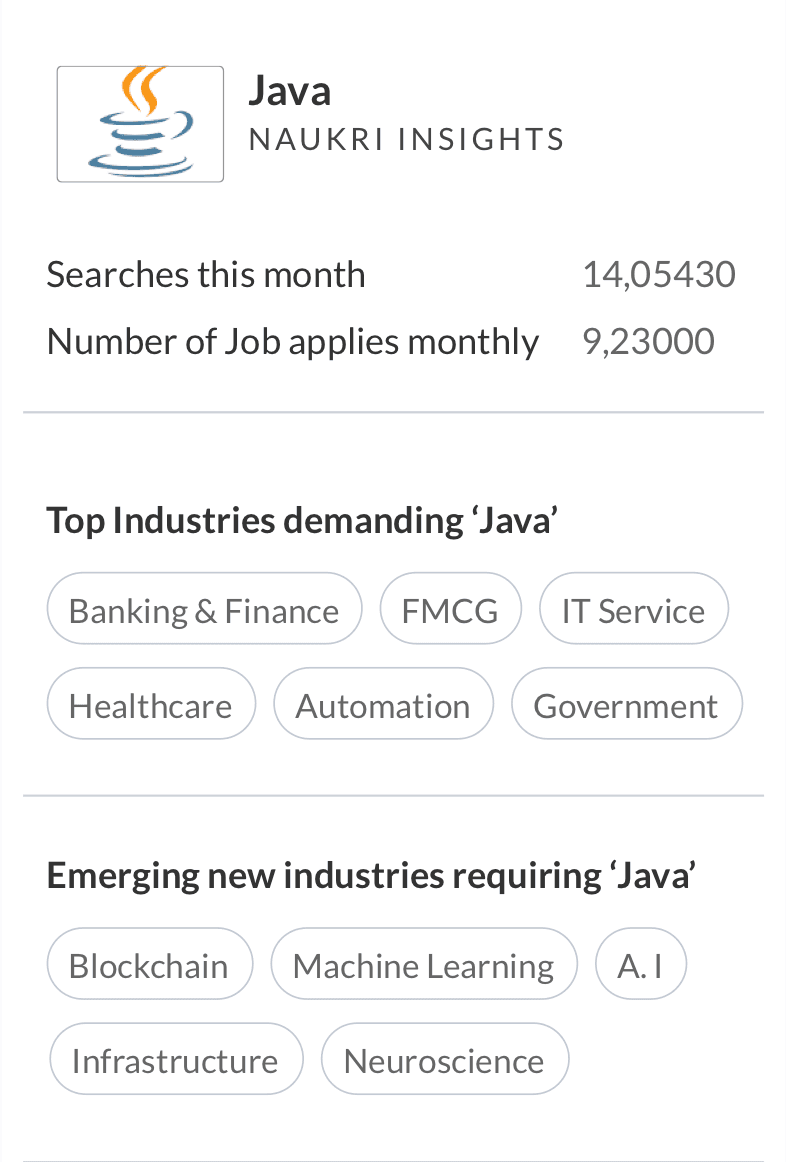Open the Blockchain emerging industry chip
This screenshot has width=786, height=1162.
tap(149, 965)
